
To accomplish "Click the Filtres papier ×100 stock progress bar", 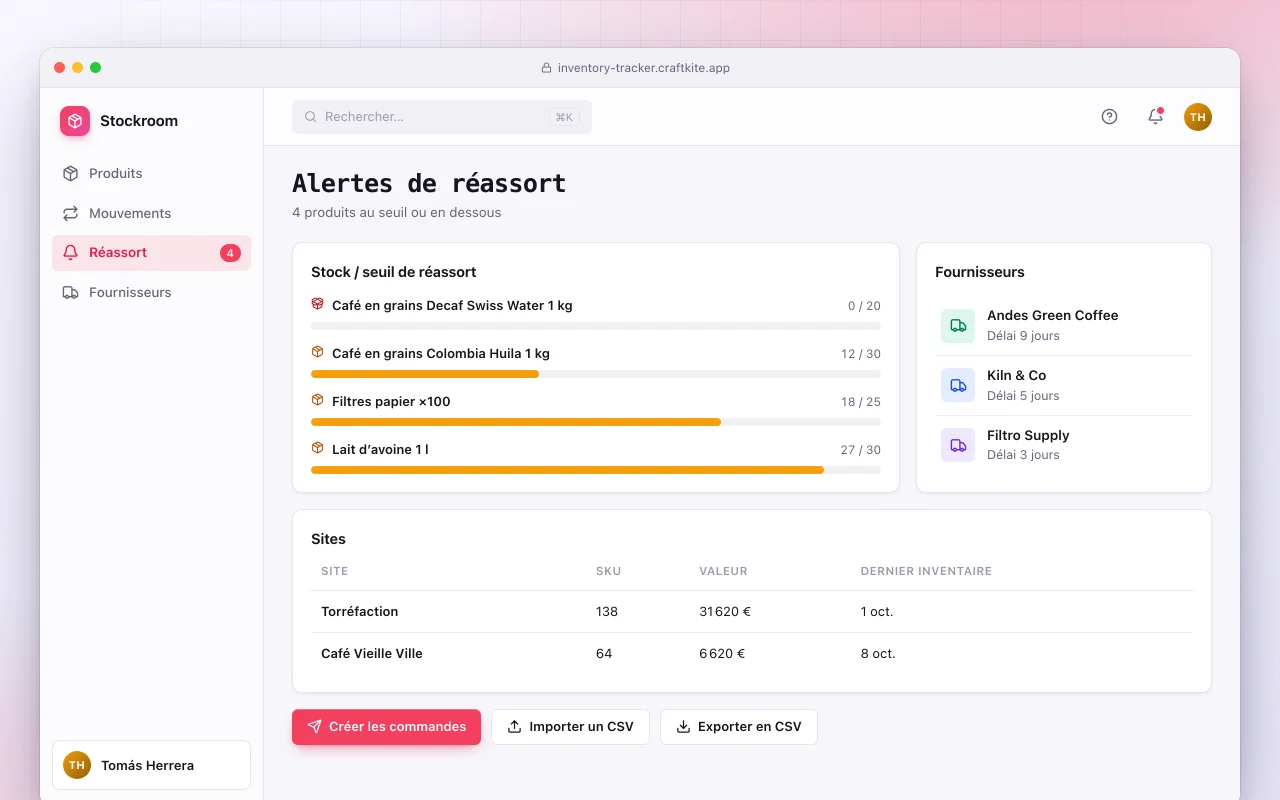I will click(596, 422).
